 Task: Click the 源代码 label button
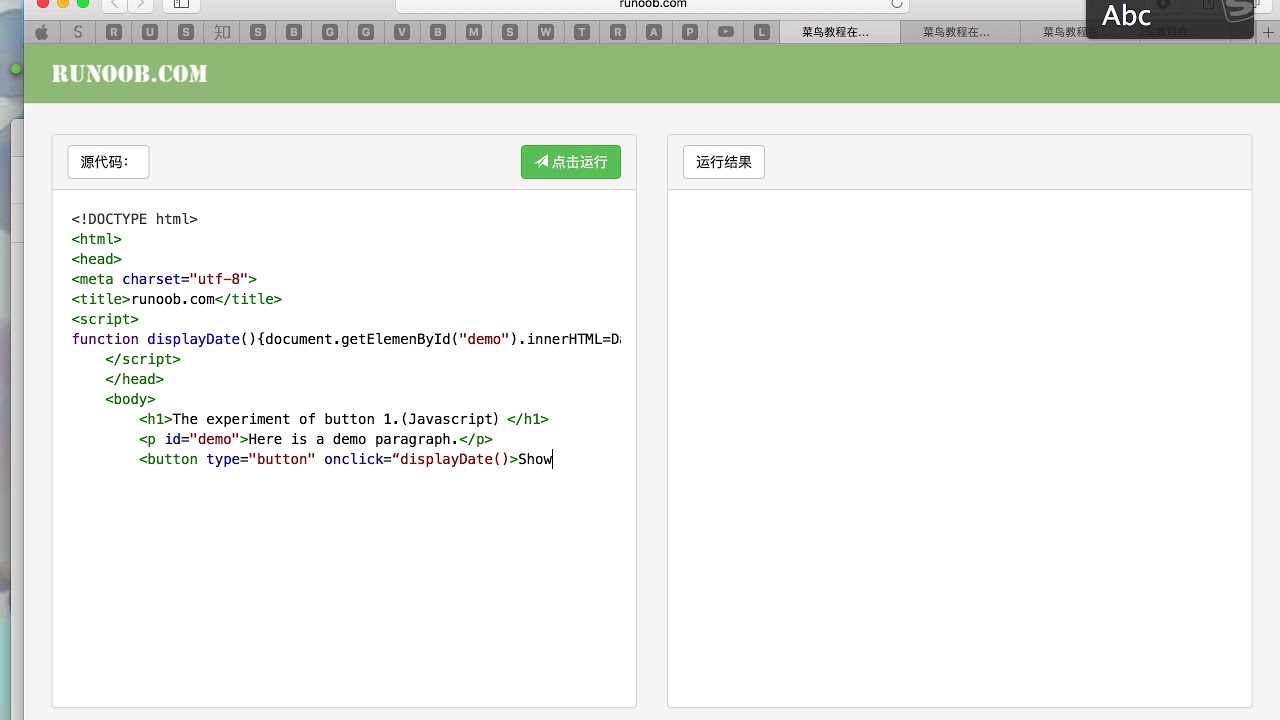108,162
